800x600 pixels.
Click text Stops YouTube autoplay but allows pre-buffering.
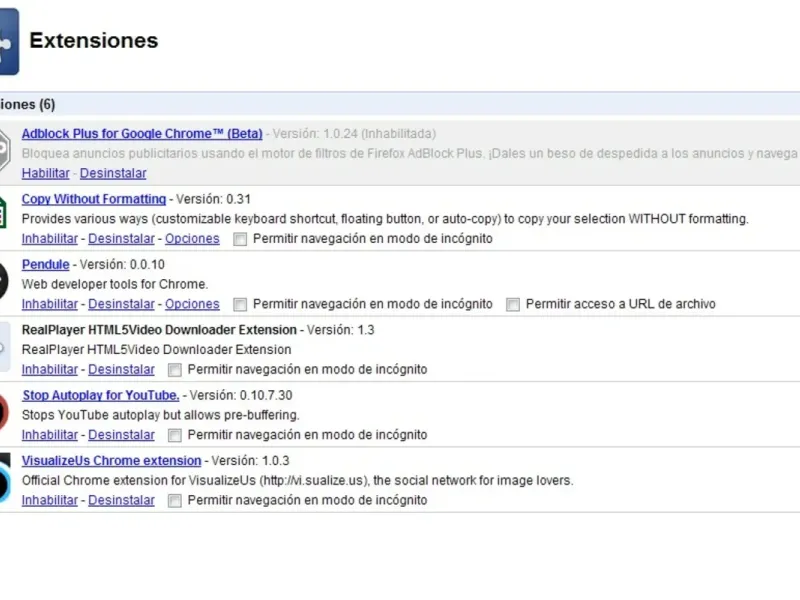pyautogui.click(x=161, y=415)
